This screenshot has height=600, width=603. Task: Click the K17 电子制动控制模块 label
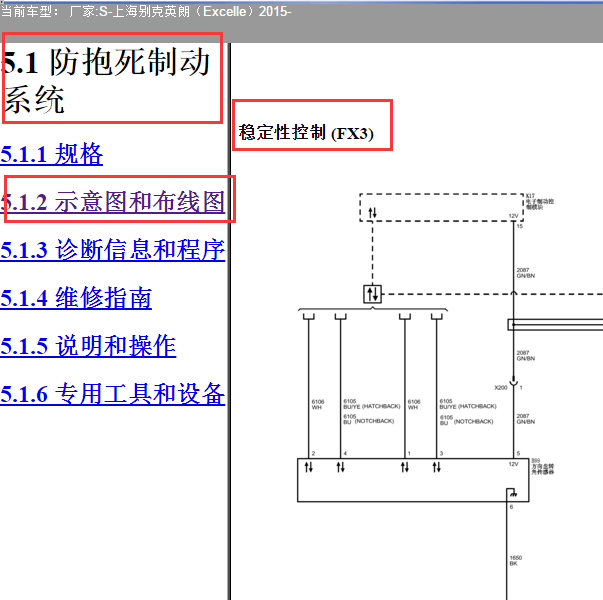[540, 202]
